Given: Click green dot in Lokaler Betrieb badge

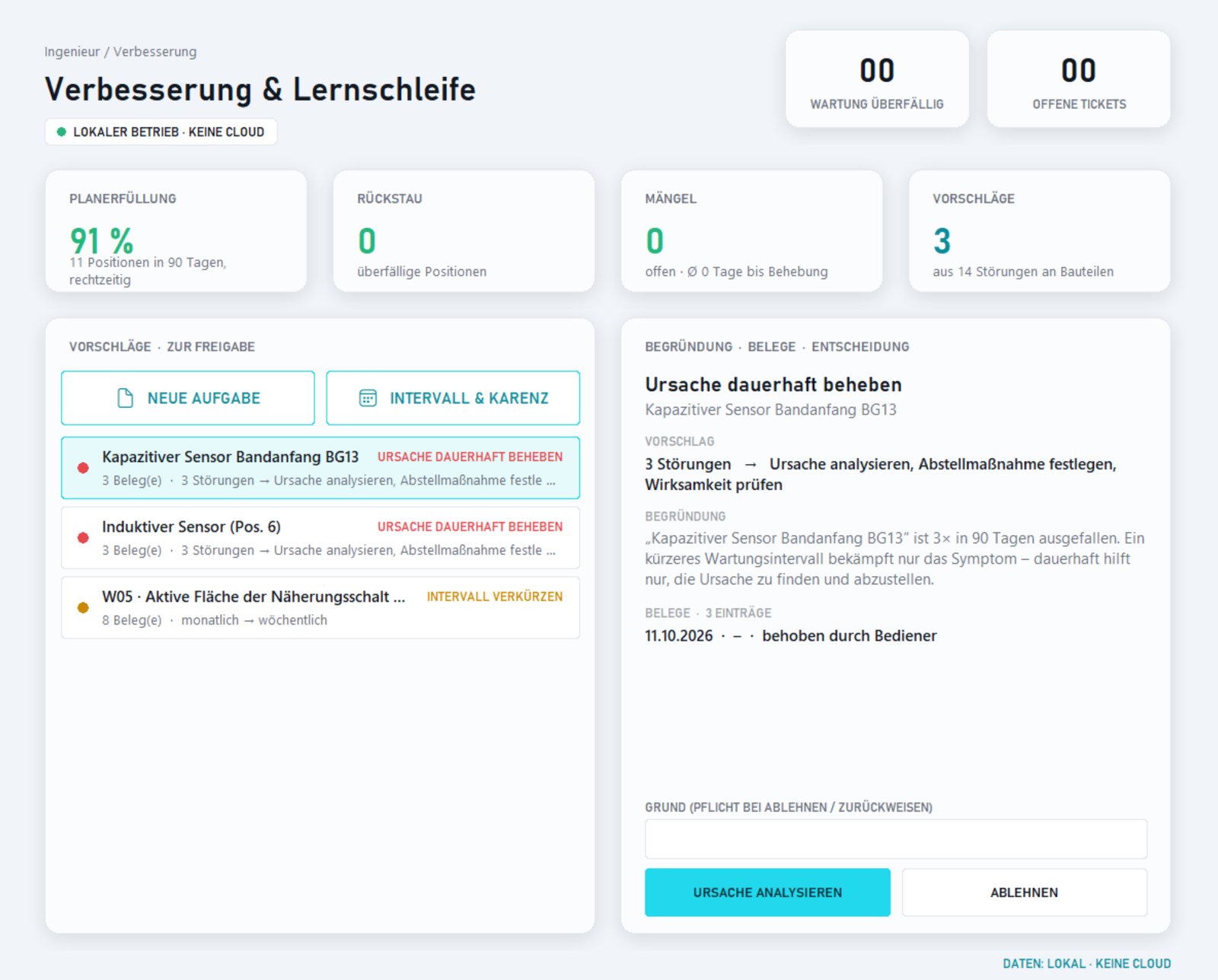Looking at the screenshot, I should [62, 132].
